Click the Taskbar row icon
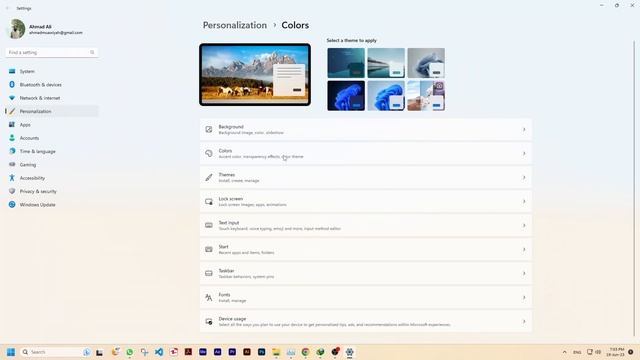The width and height of the screenshot is (640, 360). pyautogui.click(x=209, y=273)
